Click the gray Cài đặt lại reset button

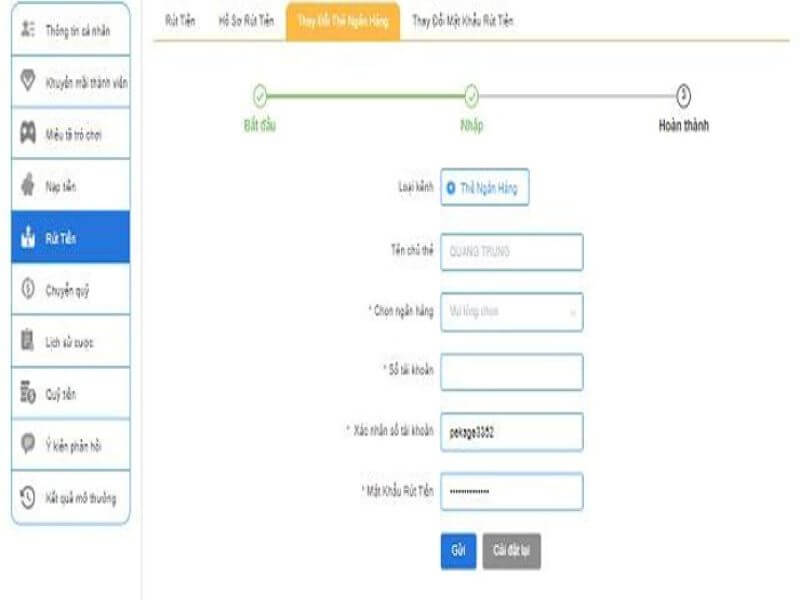(x=511, y=551)
